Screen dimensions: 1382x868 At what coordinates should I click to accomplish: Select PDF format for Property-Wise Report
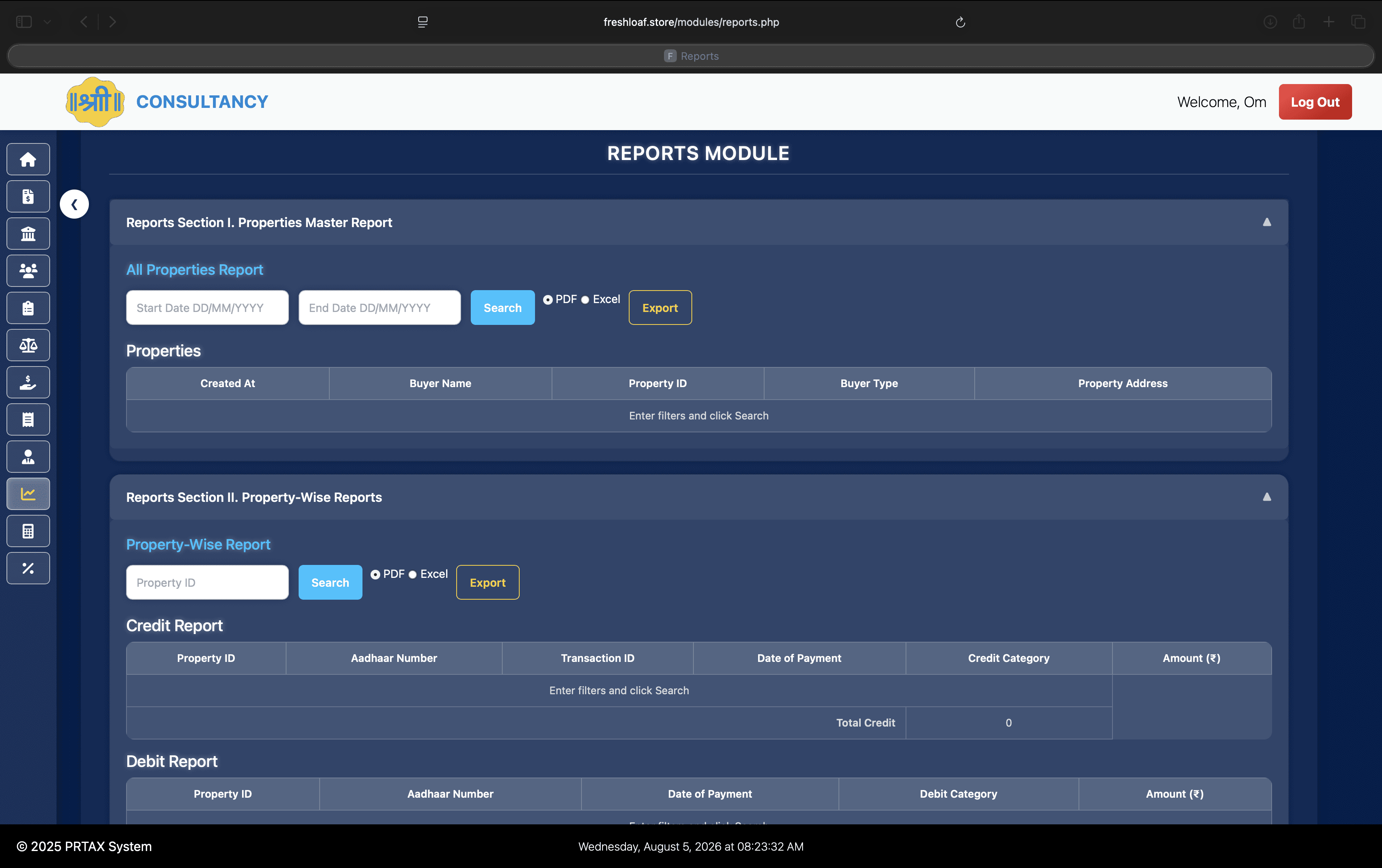coord(375,575)
